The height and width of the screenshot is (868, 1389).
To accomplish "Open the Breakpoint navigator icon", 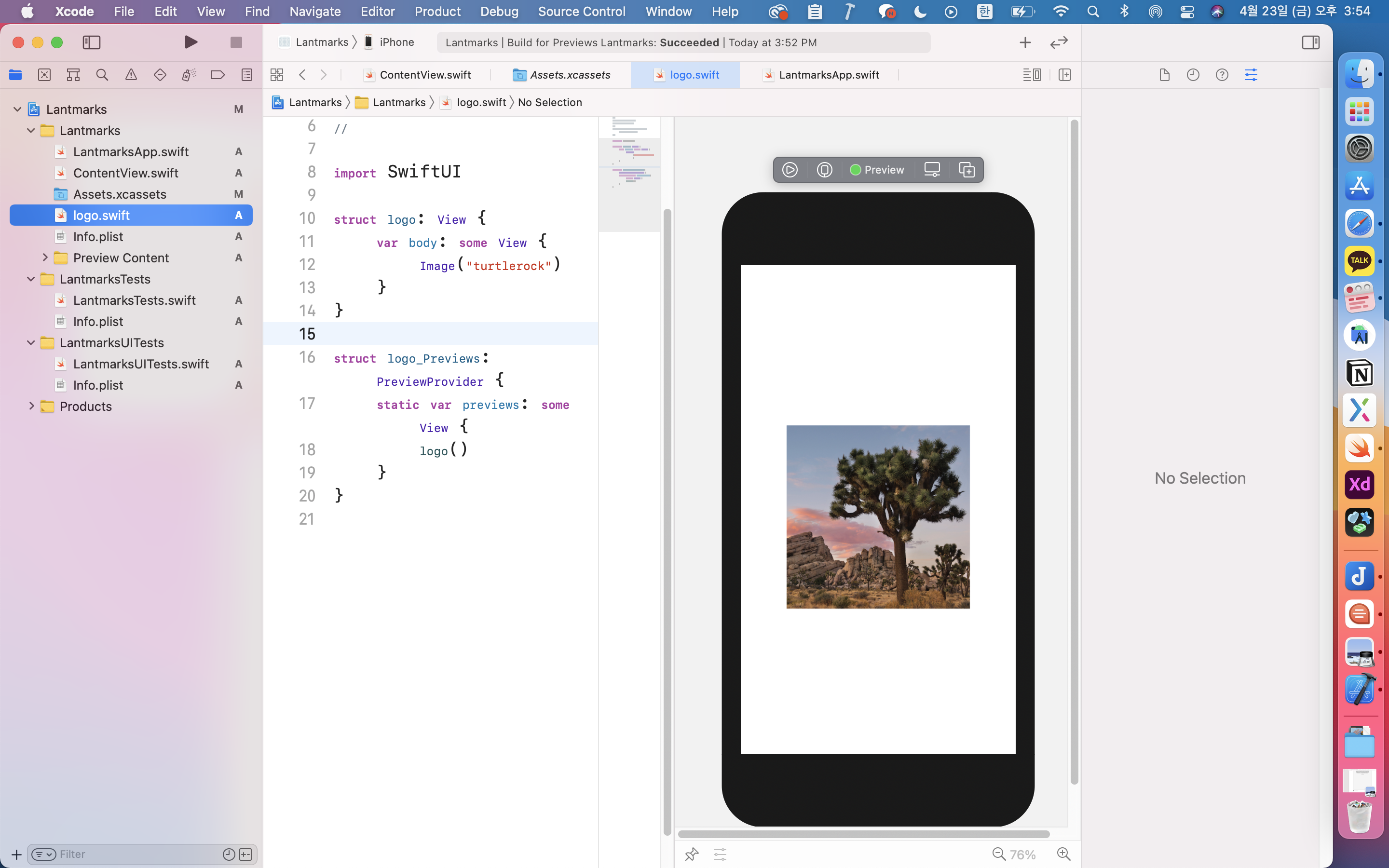I will pyautogui.click(x=218, y=75).
